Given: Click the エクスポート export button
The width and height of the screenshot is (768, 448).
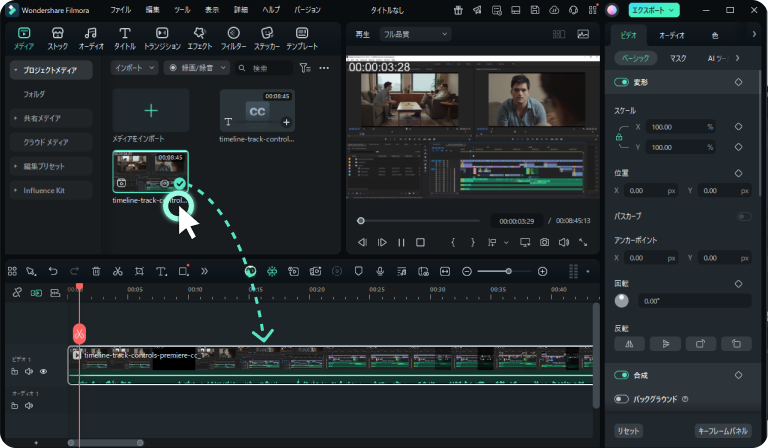Looking at the screenshot, I should 654,10.
